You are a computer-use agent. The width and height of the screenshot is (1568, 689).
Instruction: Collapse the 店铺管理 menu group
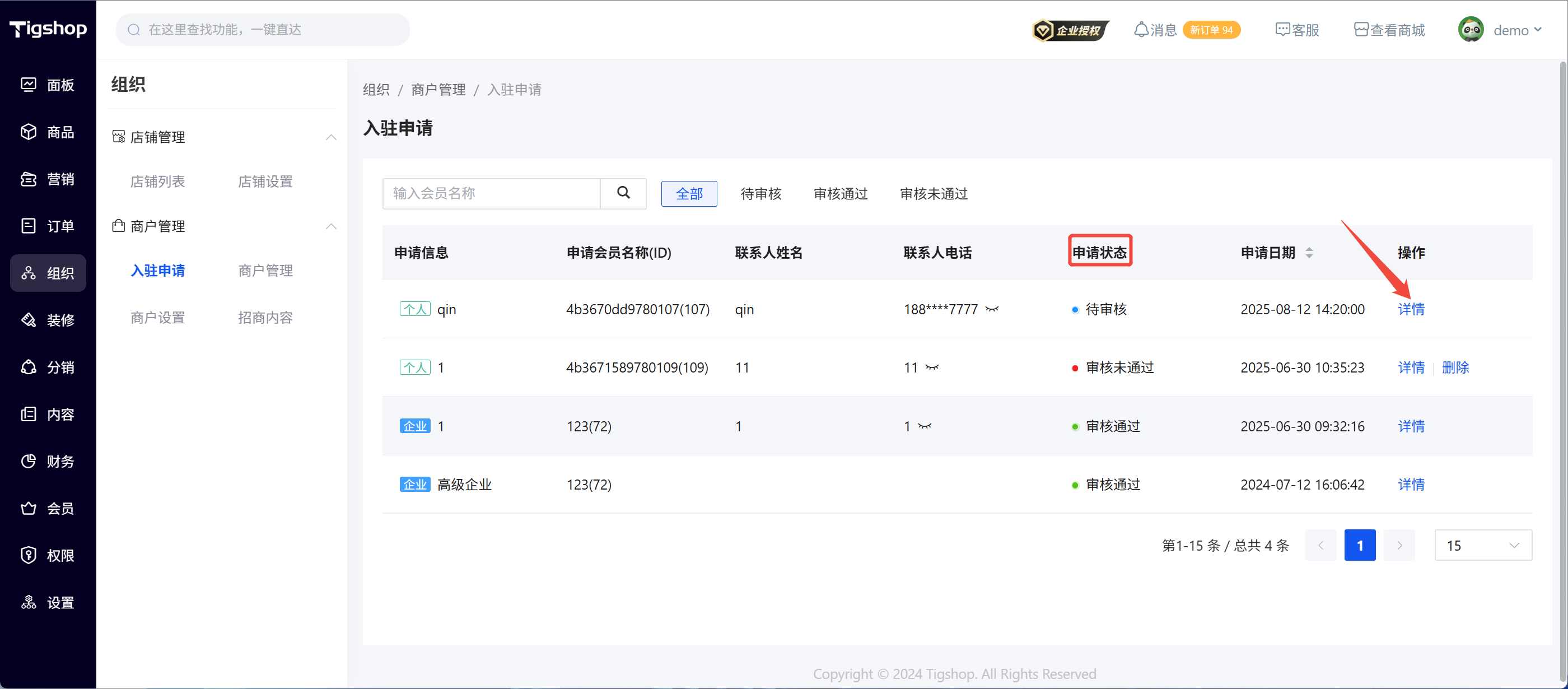[330, 138]
